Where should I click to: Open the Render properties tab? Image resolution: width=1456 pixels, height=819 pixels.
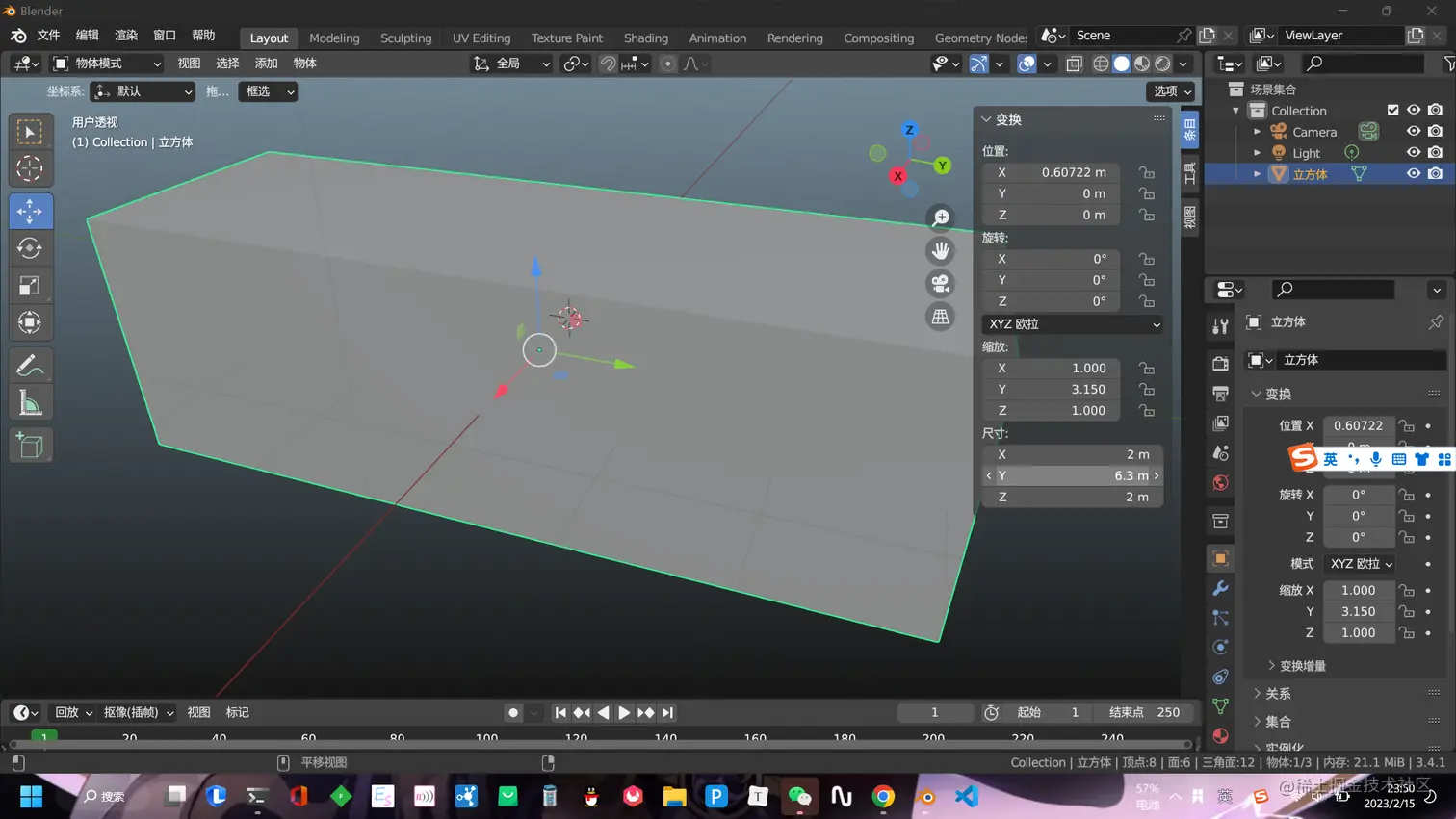click(1220, 363)
